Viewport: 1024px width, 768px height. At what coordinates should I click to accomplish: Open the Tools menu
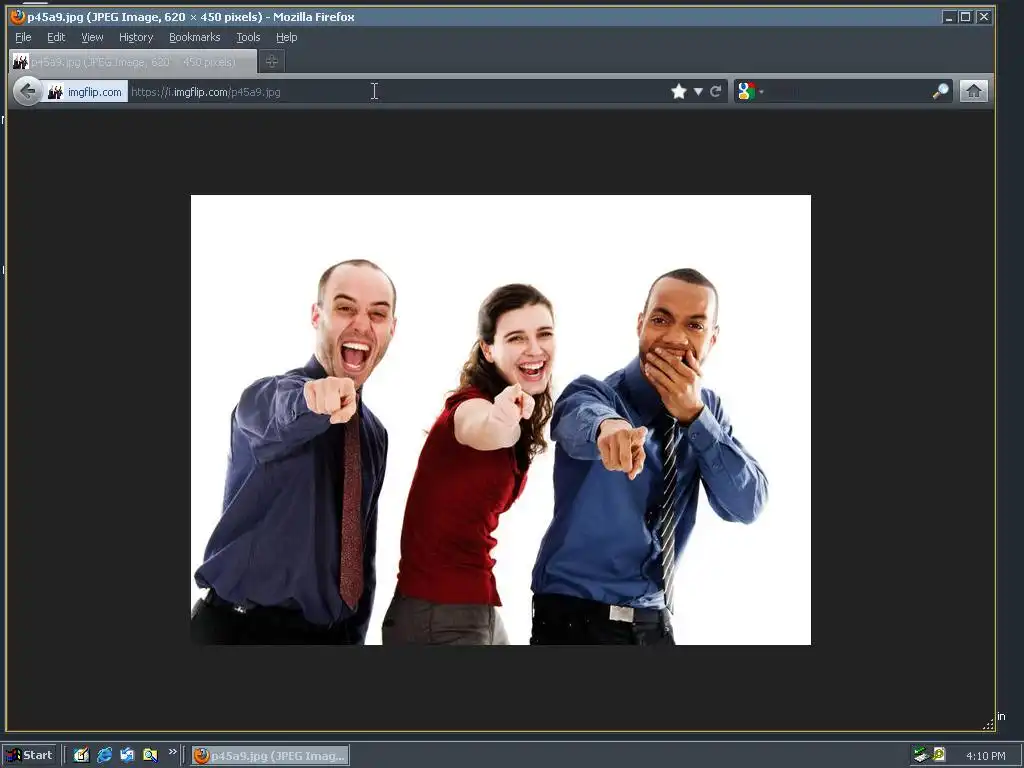[x=248, y=37]
